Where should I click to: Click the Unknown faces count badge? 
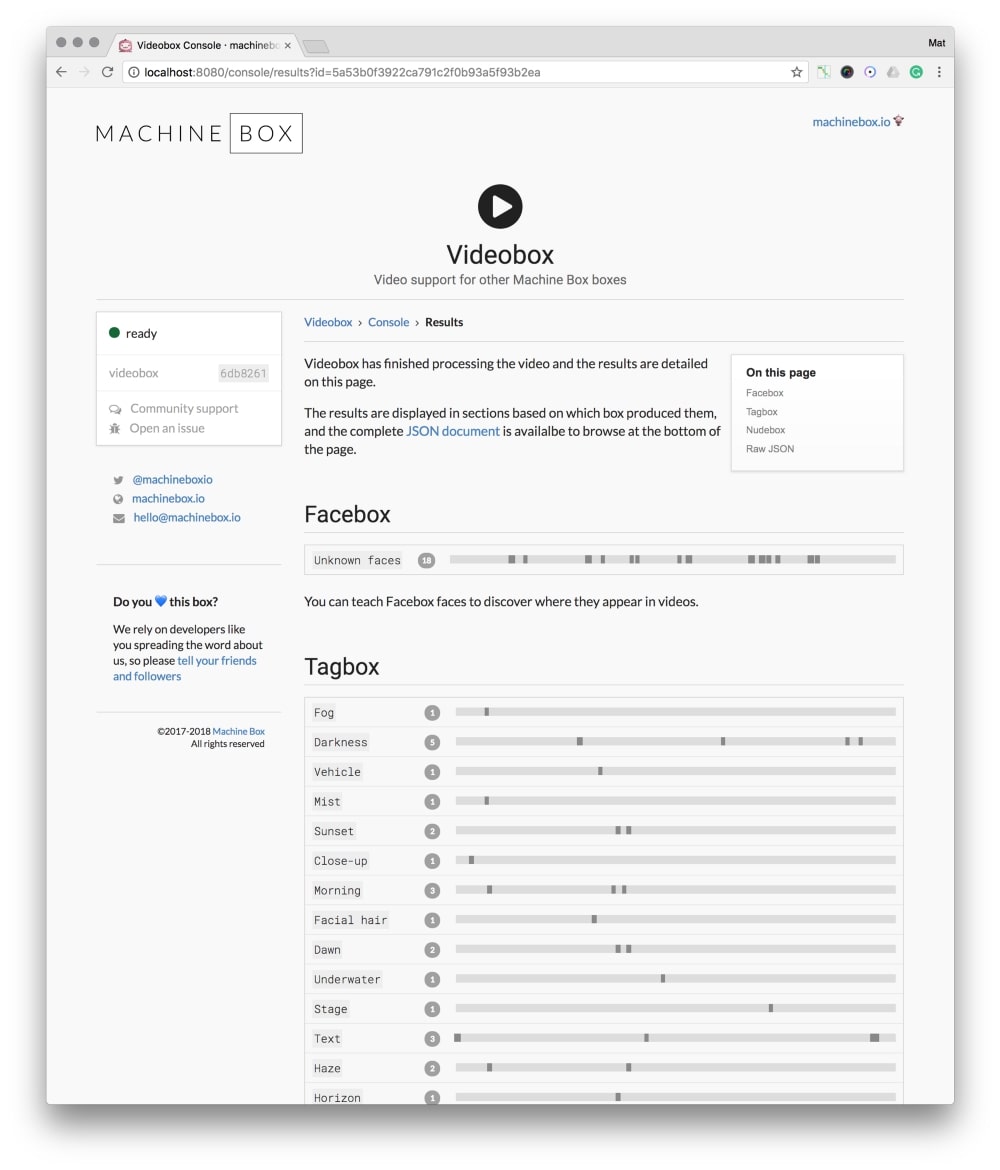coord(426,560)
